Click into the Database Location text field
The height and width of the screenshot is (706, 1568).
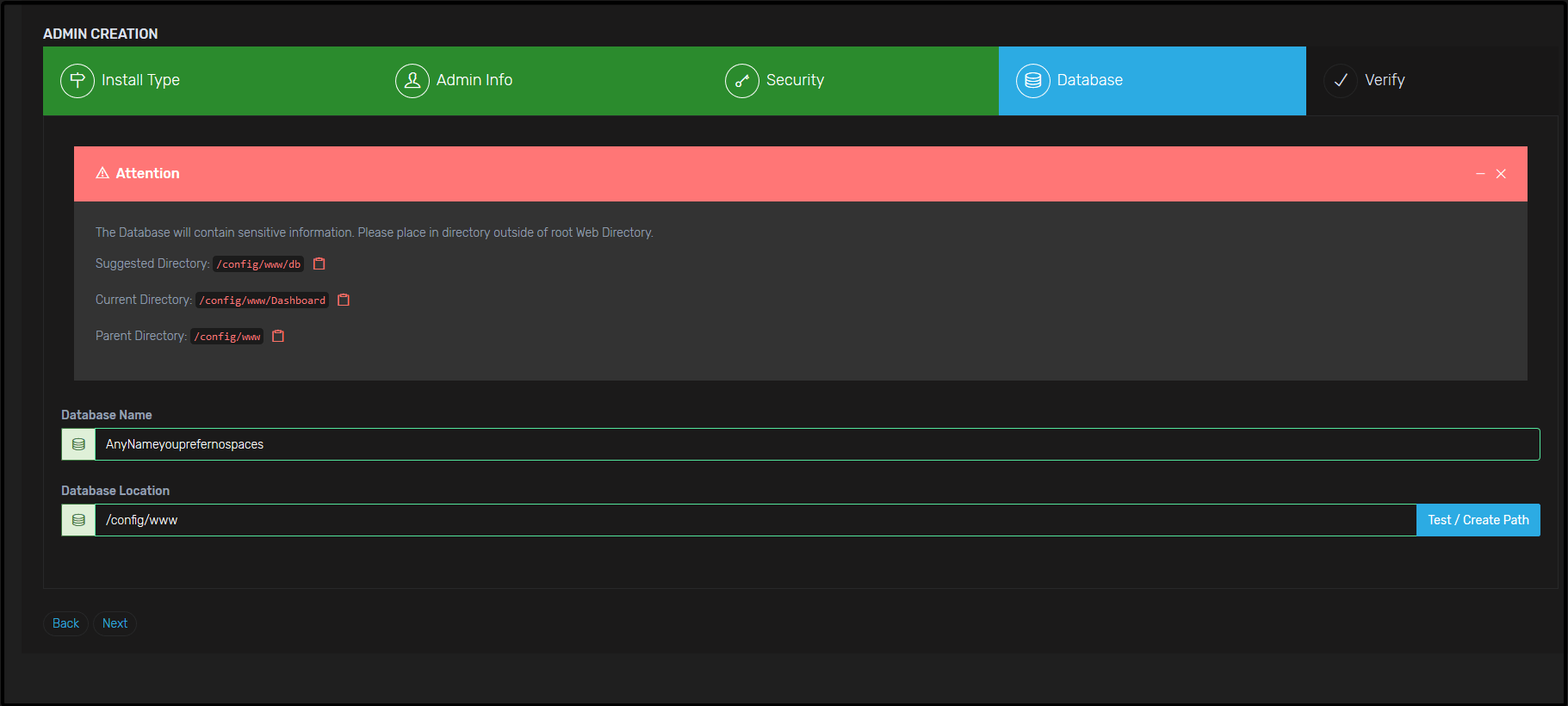pos(754,520)
